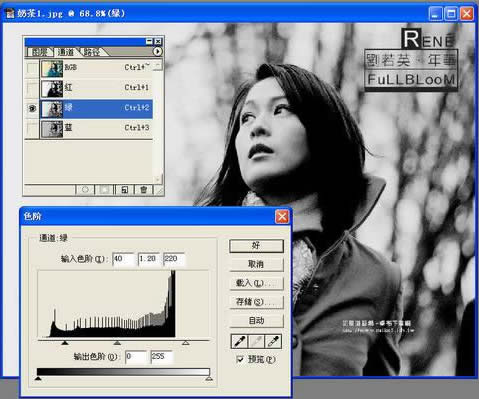The width and height of the screenshot is (479, 399).
Task: Click the trash icon to delete the channel
Action: (x=143, y=190)
